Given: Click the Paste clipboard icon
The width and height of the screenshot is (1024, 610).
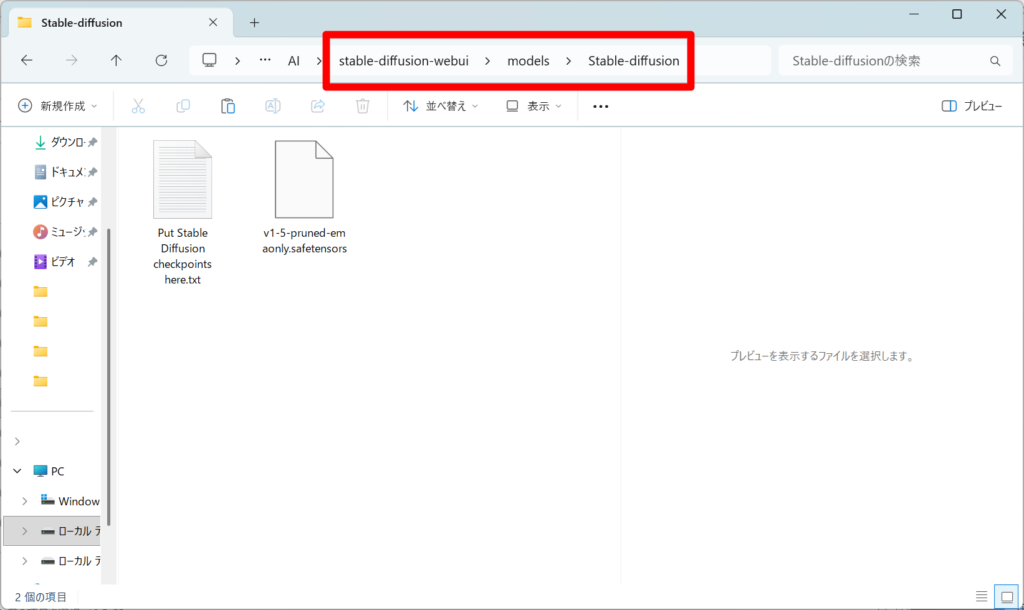Looking at the screenshot, I should point(228,106).
